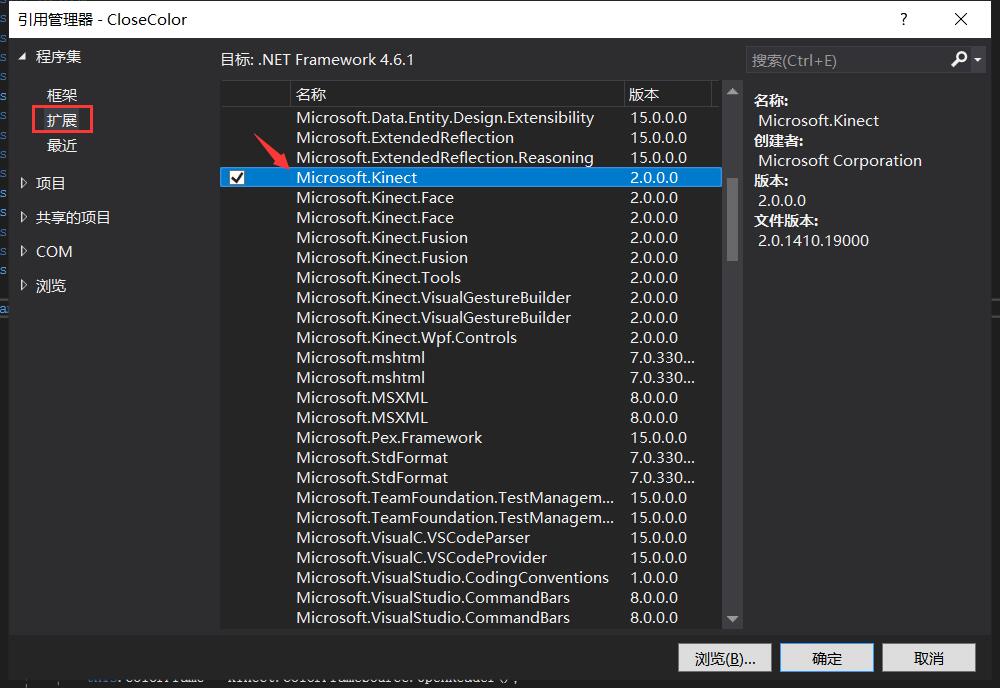1000x688 pixels.
Task: Collapse the 程序集 tree node
Action: pyautogui.click(x=22, y=57)
